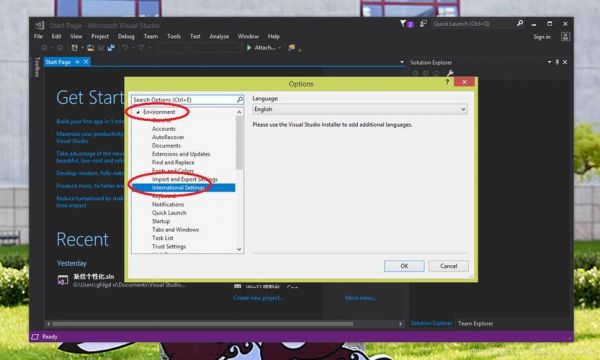The image size is (600, 360).
Task: Collapse the Environment tree node
Action: 138,112
